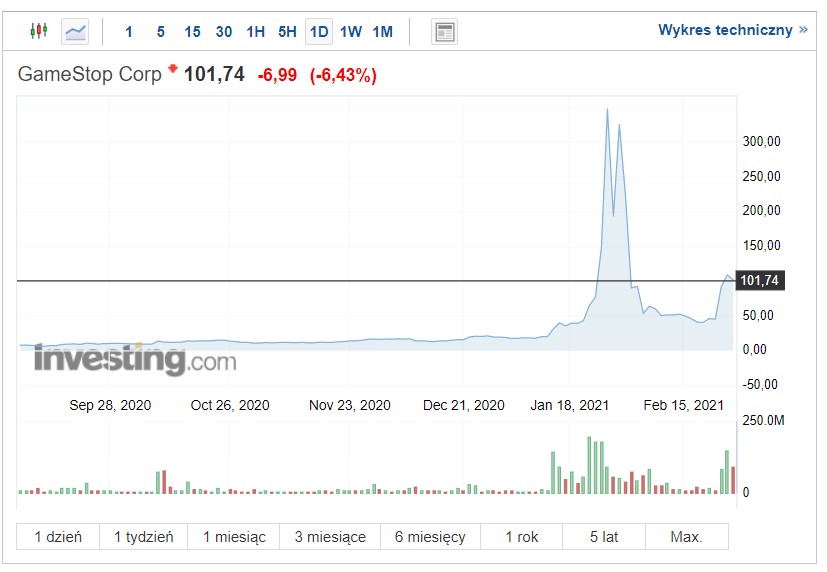Click the 50,00 price axis label
Screen dimensions: 827x572
point(758,315)
